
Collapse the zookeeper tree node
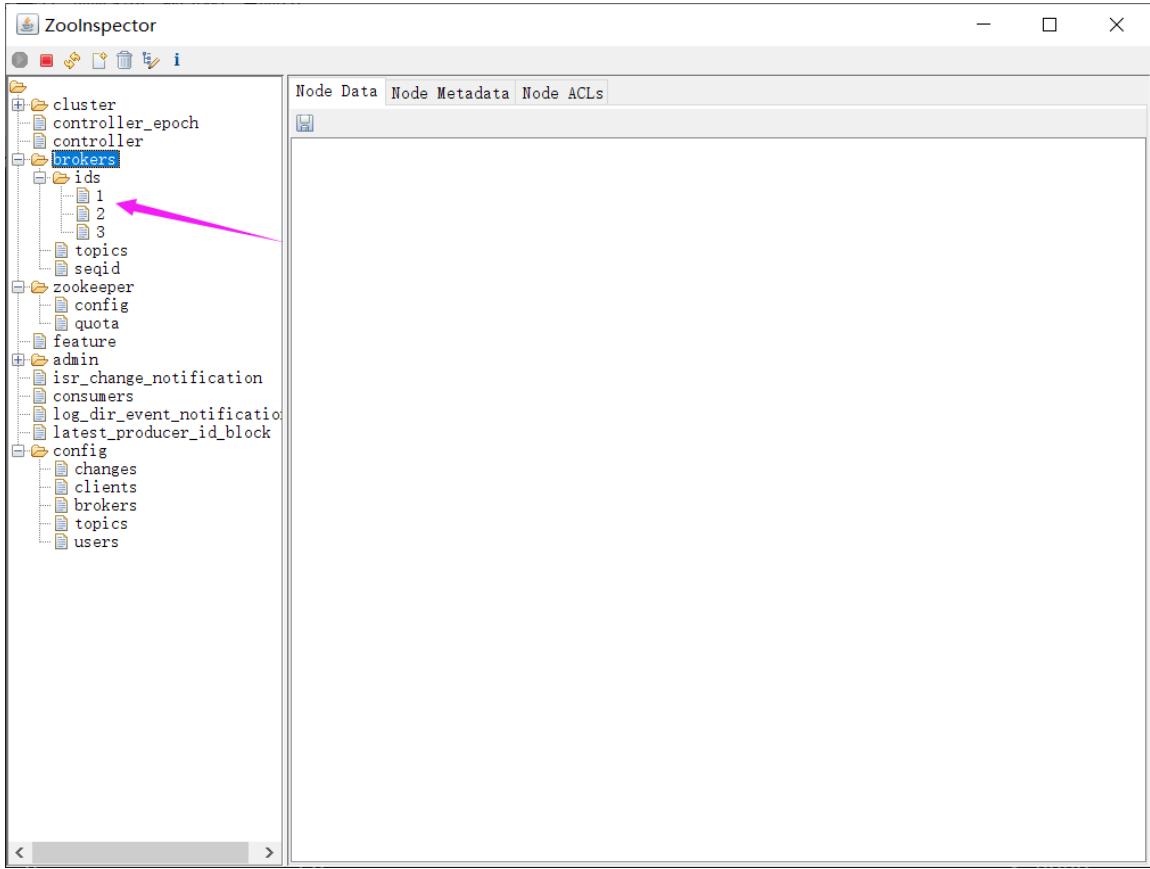(x=18, y=287)
